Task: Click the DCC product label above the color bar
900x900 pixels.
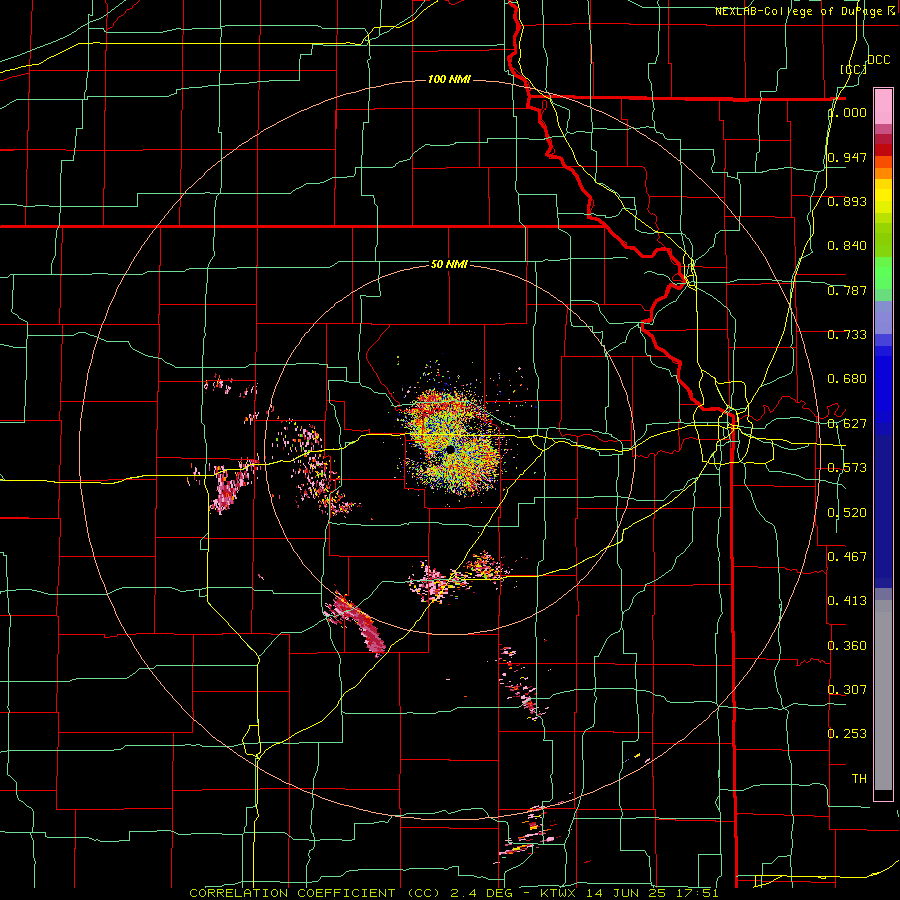Action: click(x=878, y=60)
